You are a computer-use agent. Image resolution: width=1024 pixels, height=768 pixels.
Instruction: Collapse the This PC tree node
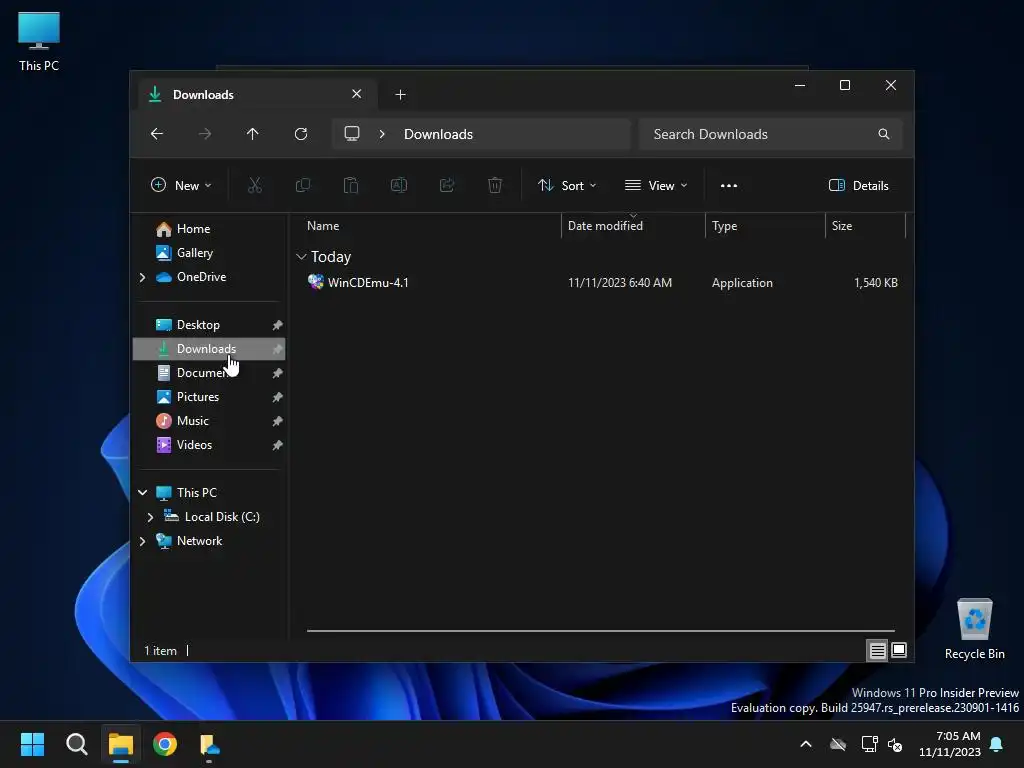tap(142, 493)
